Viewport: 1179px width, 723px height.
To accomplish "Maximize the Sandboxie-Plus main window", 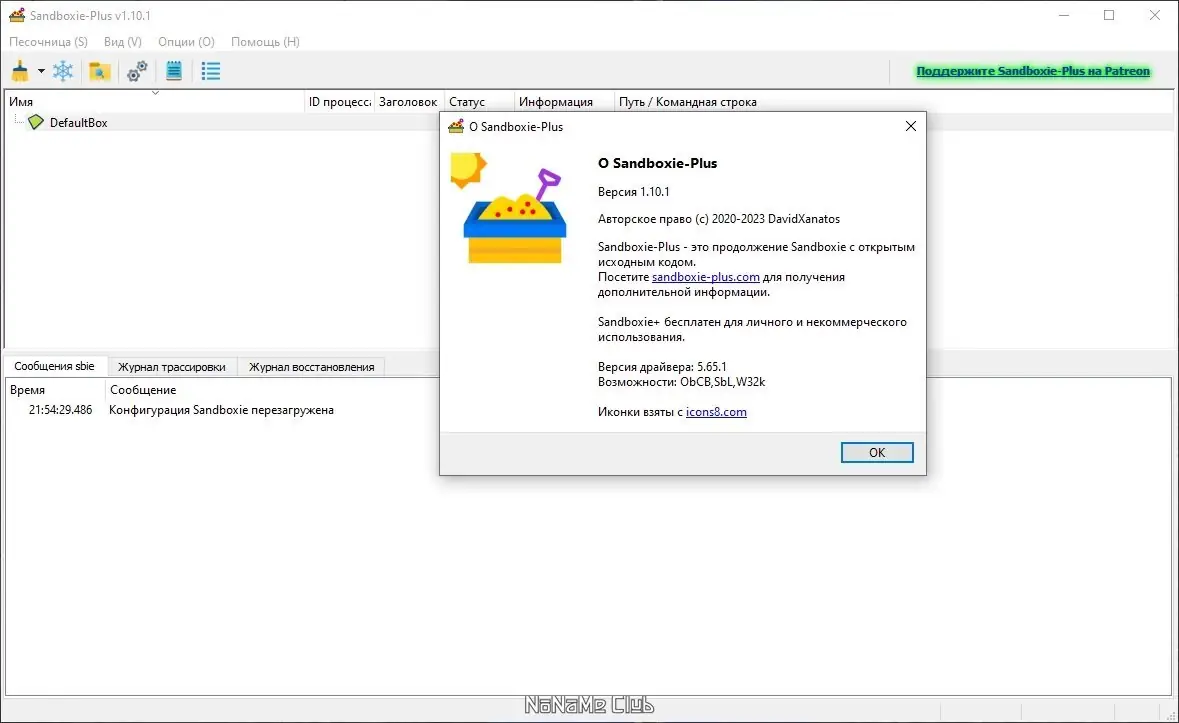I will pos(1109,15).
